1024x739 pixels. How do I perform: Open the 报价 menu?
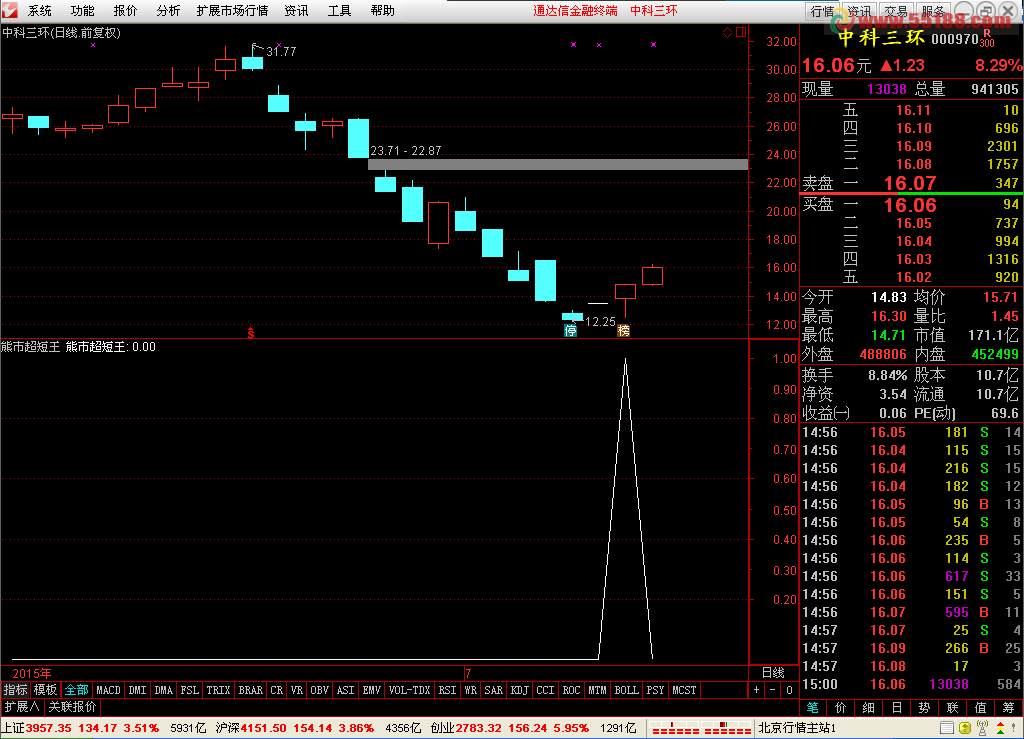(x=125, y=10)
